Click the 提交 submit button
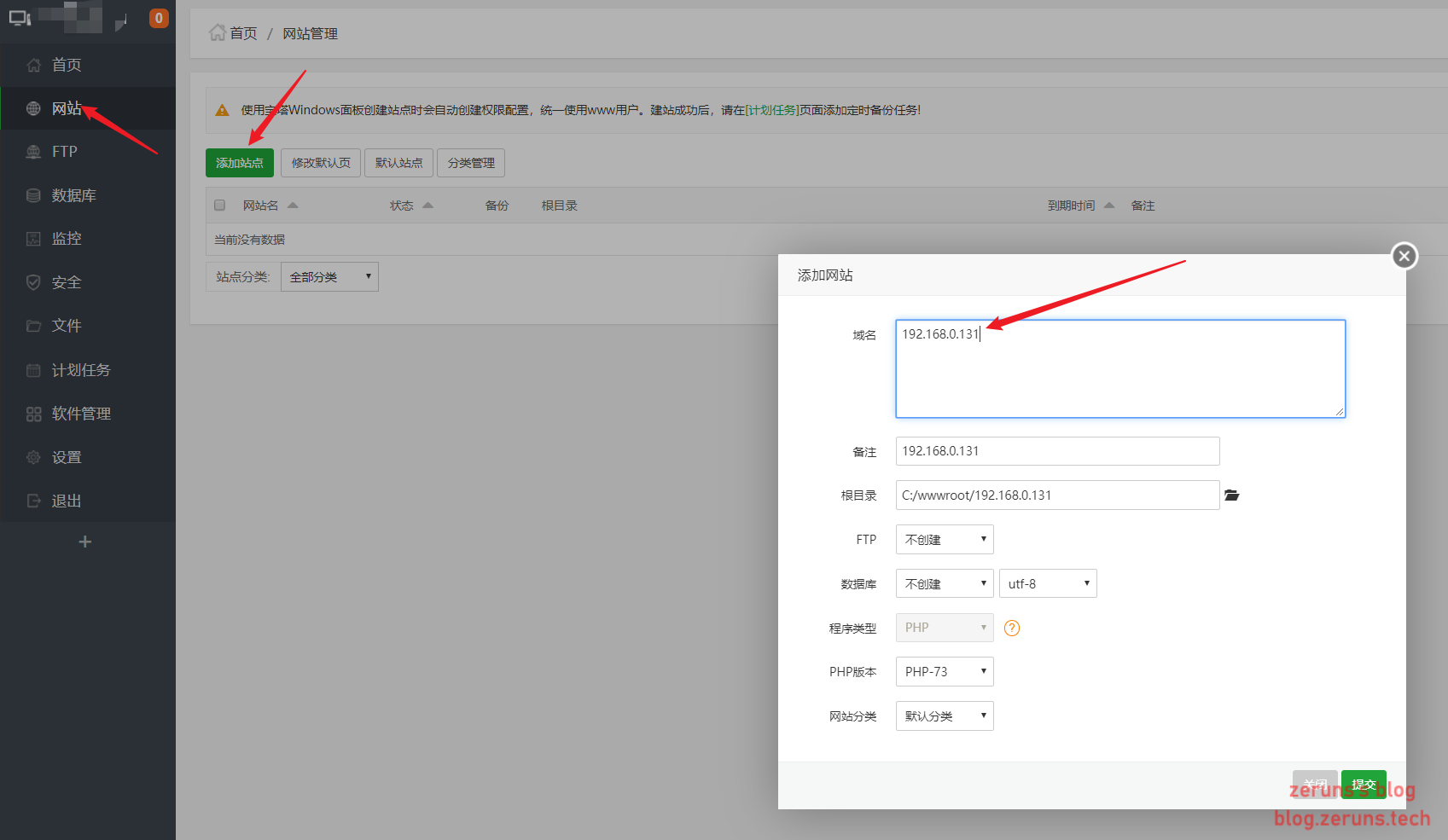Image resolution: width=1448 pixels, height=840 pixels. coord(1363,785)
